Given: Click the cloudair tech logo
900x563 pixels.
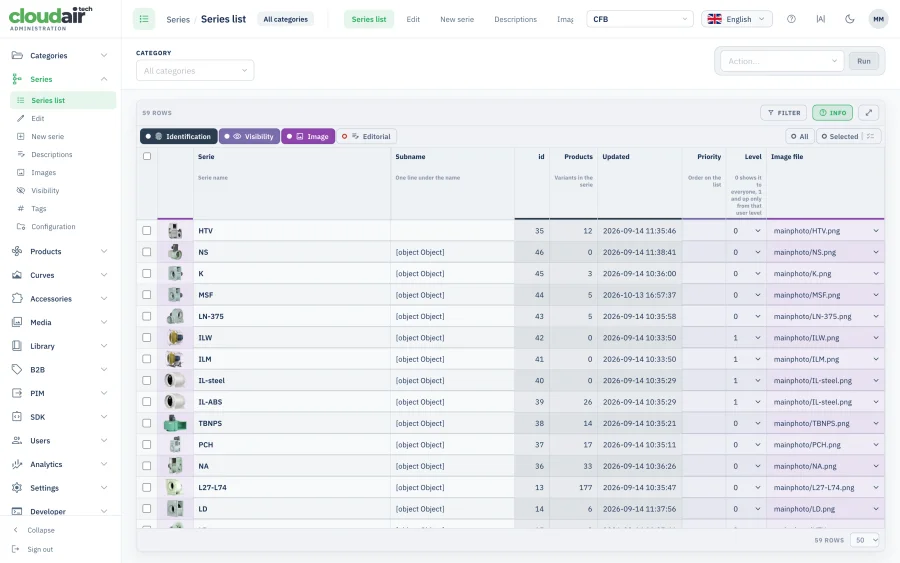Looking at the screenshot, I should pos(51,18).
